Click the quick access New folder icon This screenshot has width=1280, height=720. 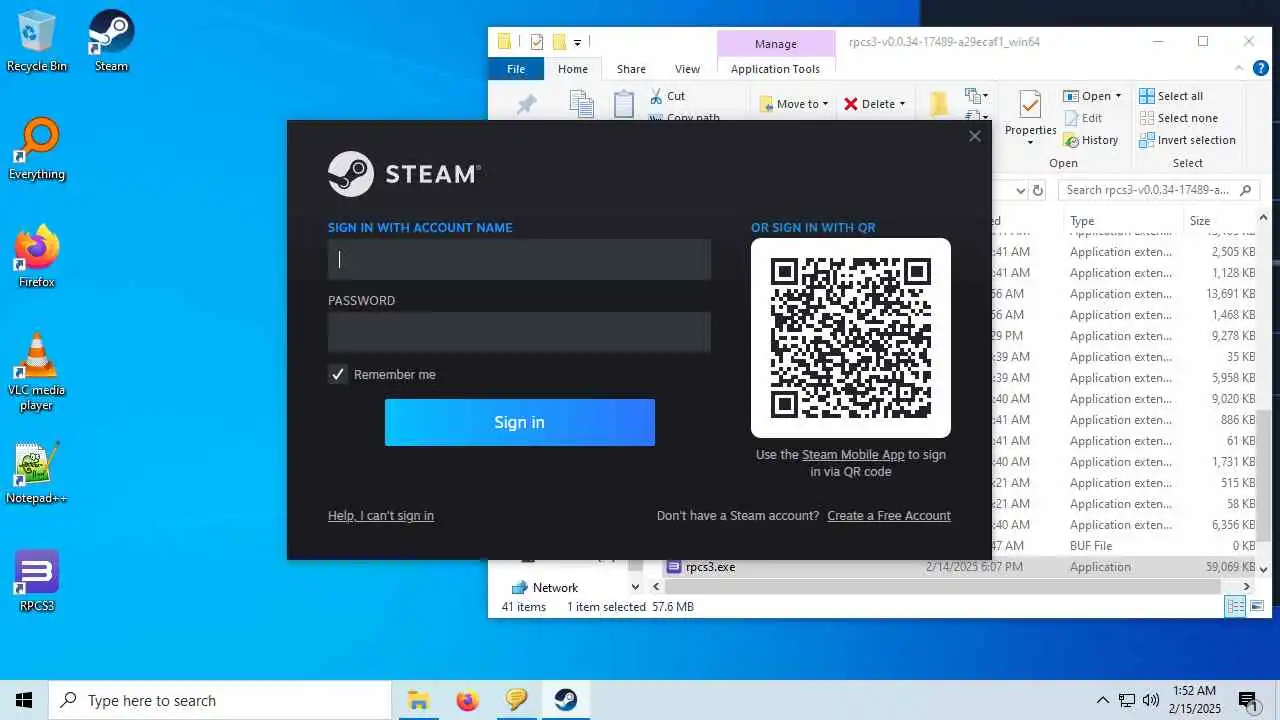click(559, 42)
